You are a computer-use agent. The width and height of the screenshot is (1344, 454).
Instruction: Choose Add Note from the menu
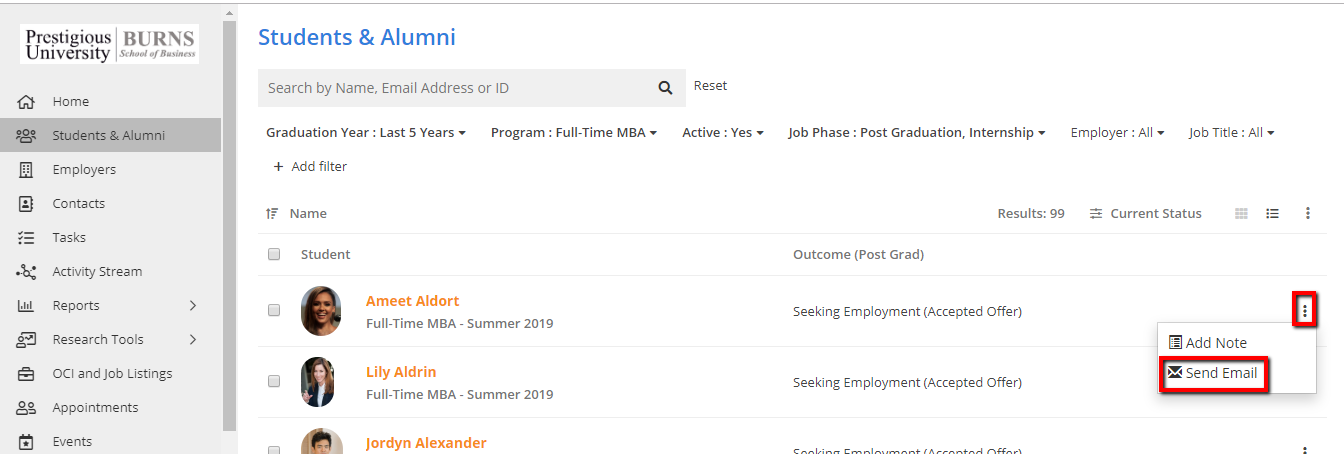coord(1208,343)
